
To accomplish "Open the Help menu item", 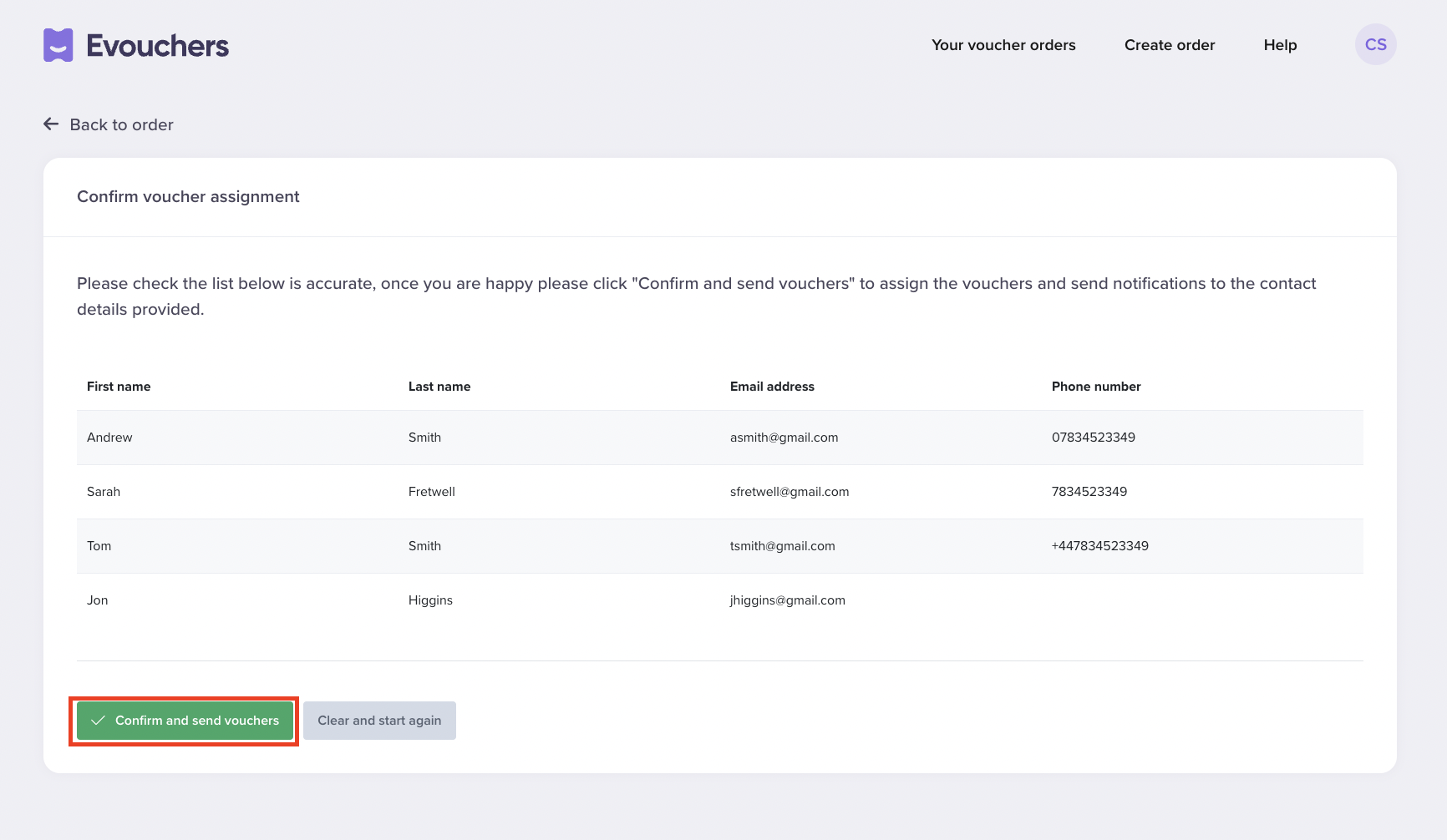I will click(1280, 45).
